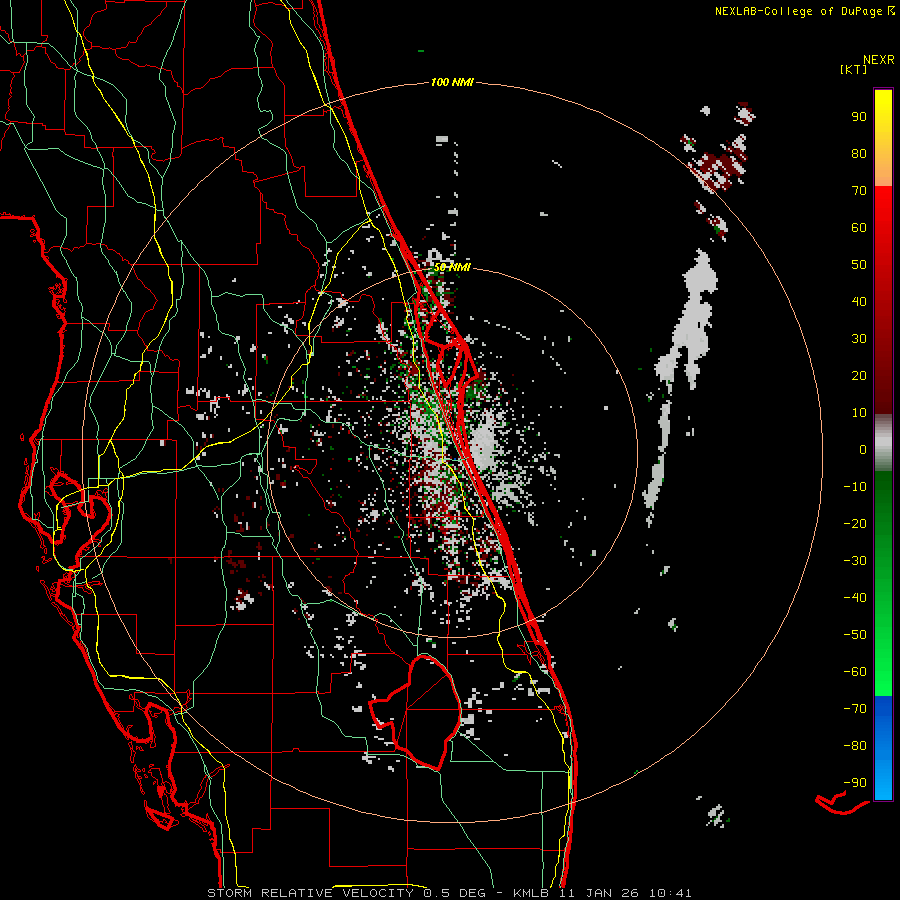
Task: Click the -40 knot scale value
Action: tap(855, 598)
